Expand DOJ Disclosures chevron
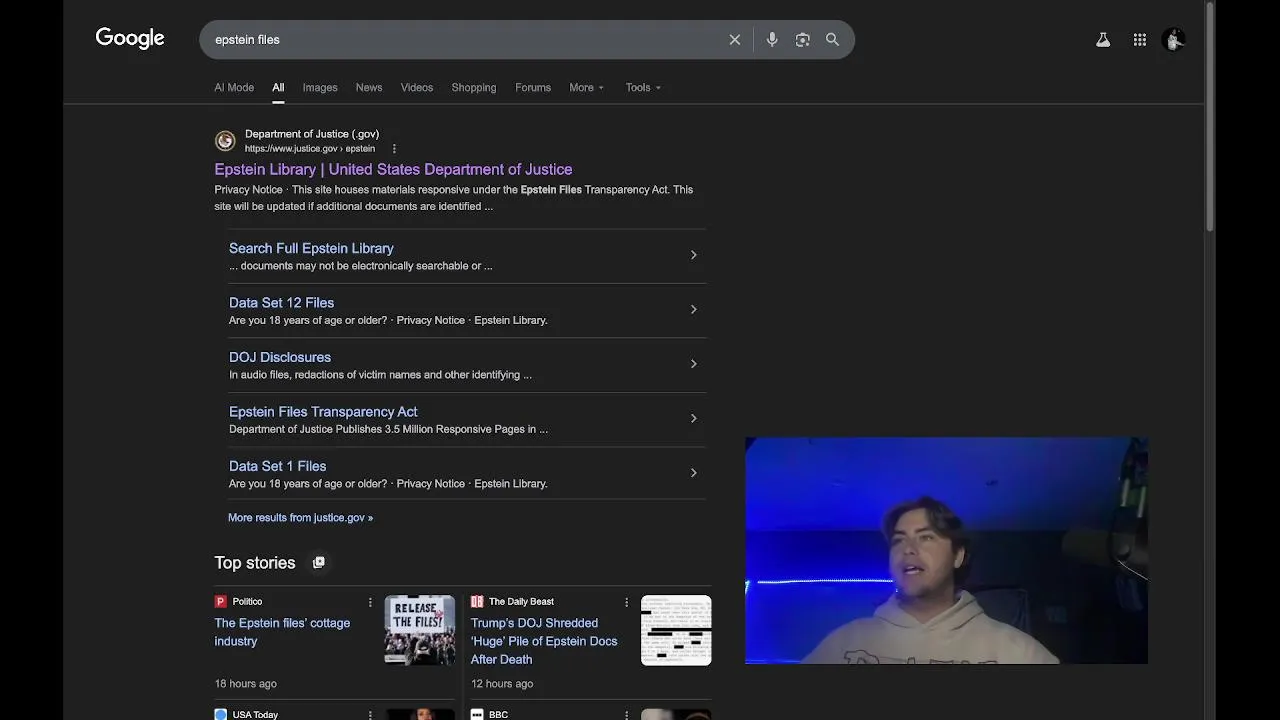 pyautogui.click(x=693, y=364)
